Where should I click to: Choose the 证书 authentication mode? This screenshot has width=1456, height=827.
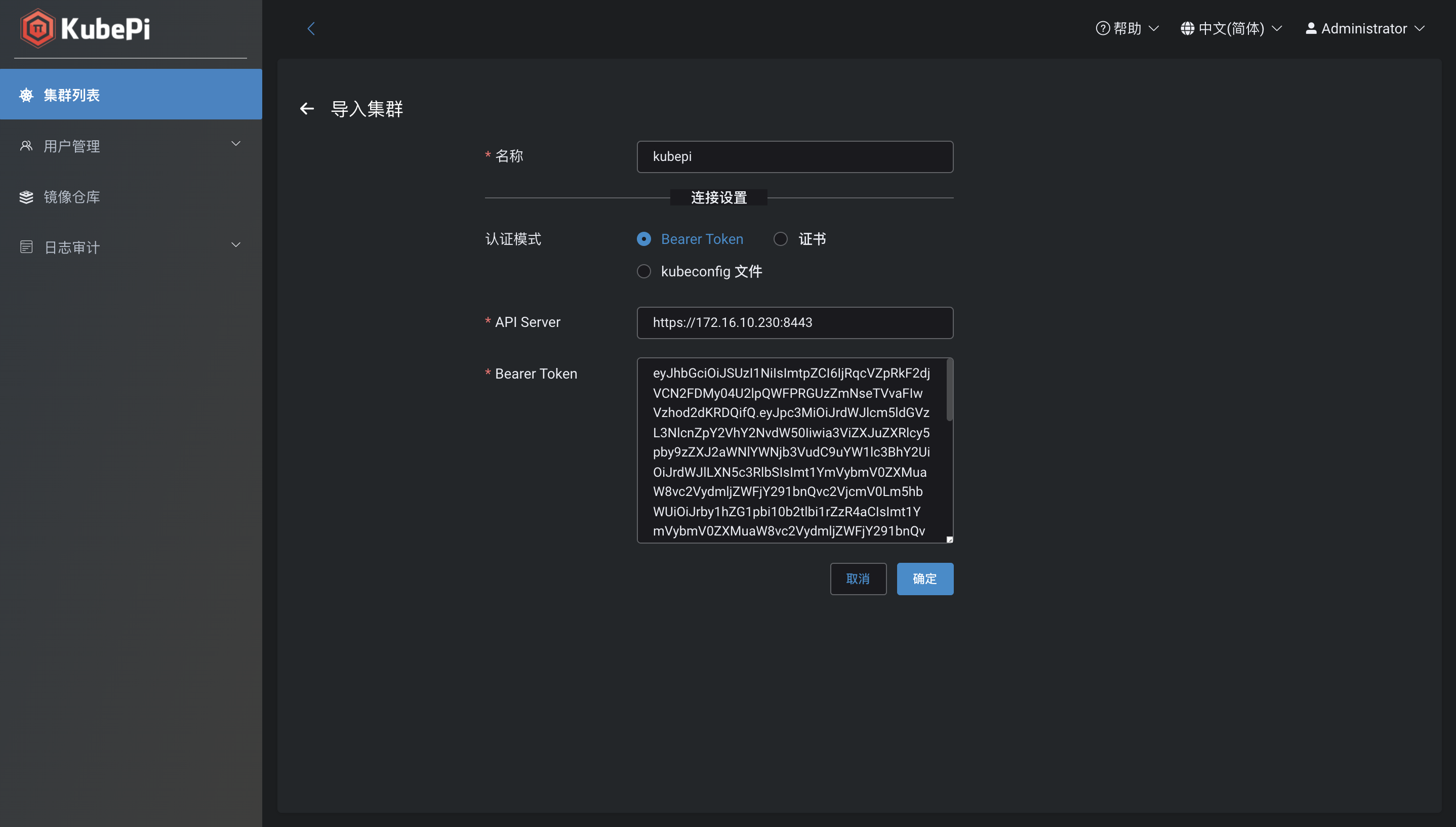click(781, 238)
